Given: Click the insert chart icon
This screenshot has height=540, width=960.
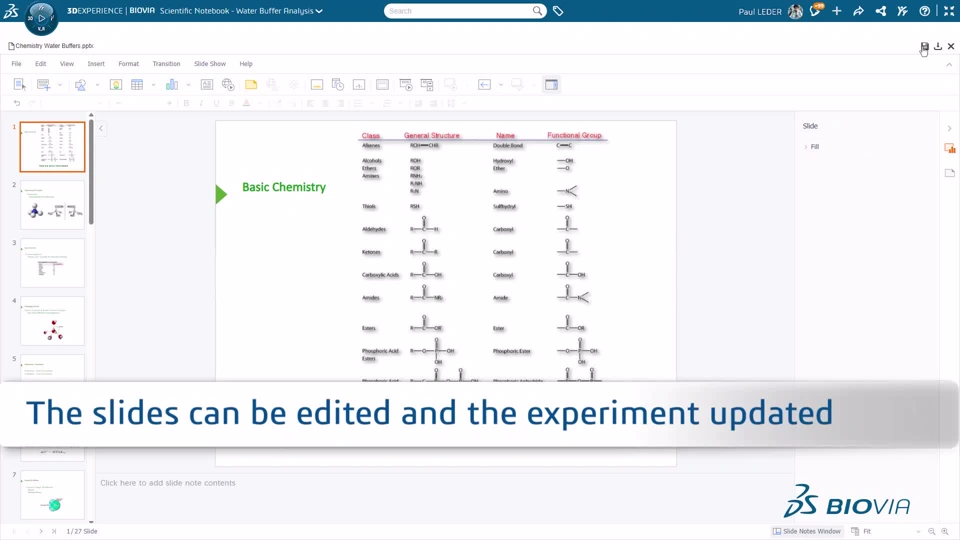Looking at the screenshot, I should (172, 85).
